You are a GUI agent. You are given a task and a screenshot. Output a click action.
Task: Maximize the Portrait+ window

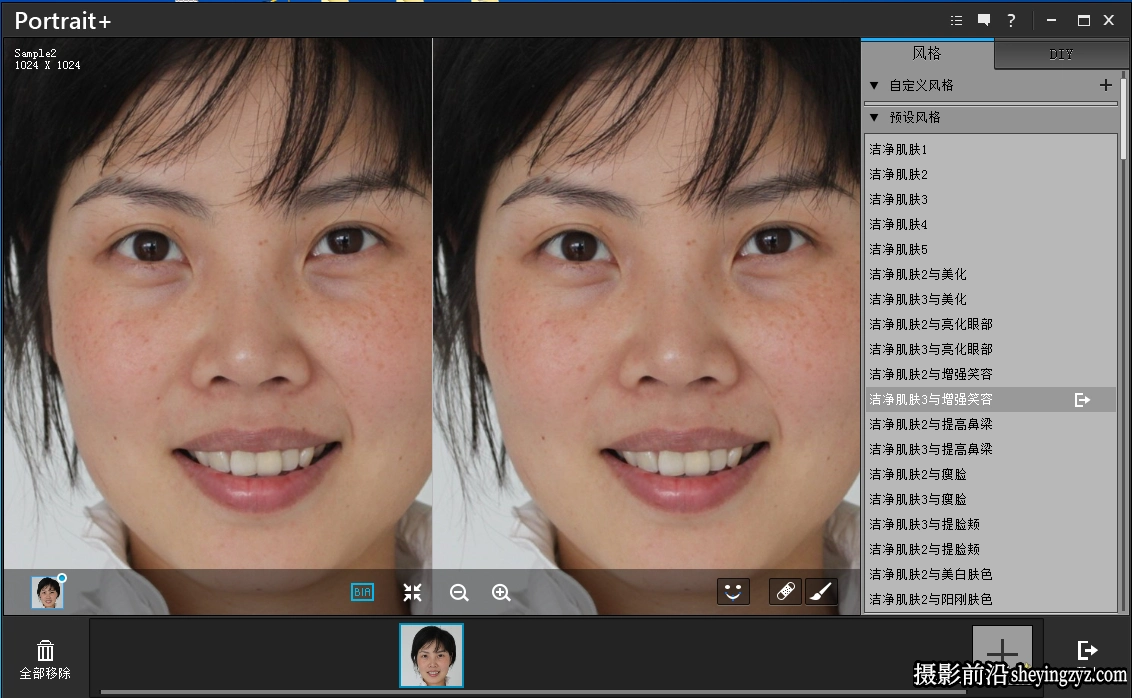pos(1084,20)
